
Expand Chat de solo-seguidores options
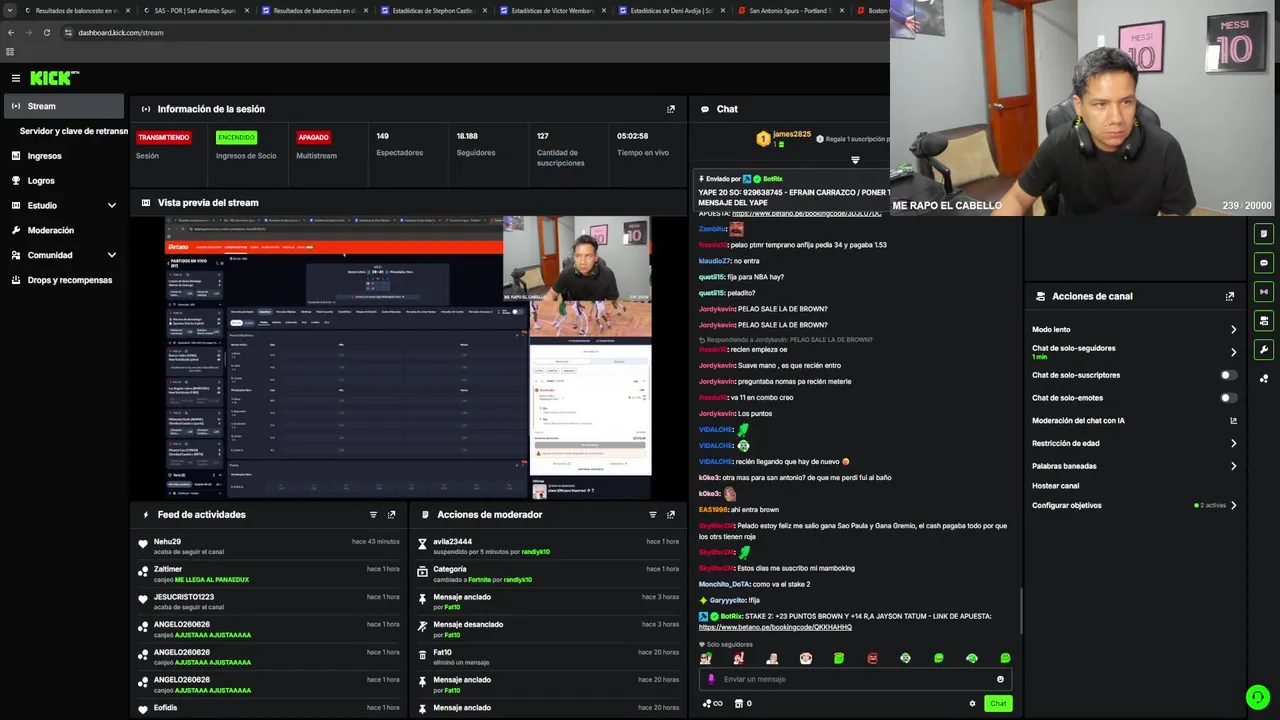click(1233, 352)
